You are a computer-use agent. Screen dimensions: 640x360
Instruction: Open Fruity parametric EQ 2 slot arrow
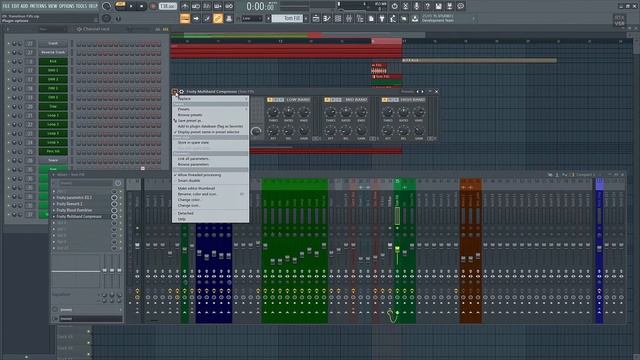tap(54, 198)
